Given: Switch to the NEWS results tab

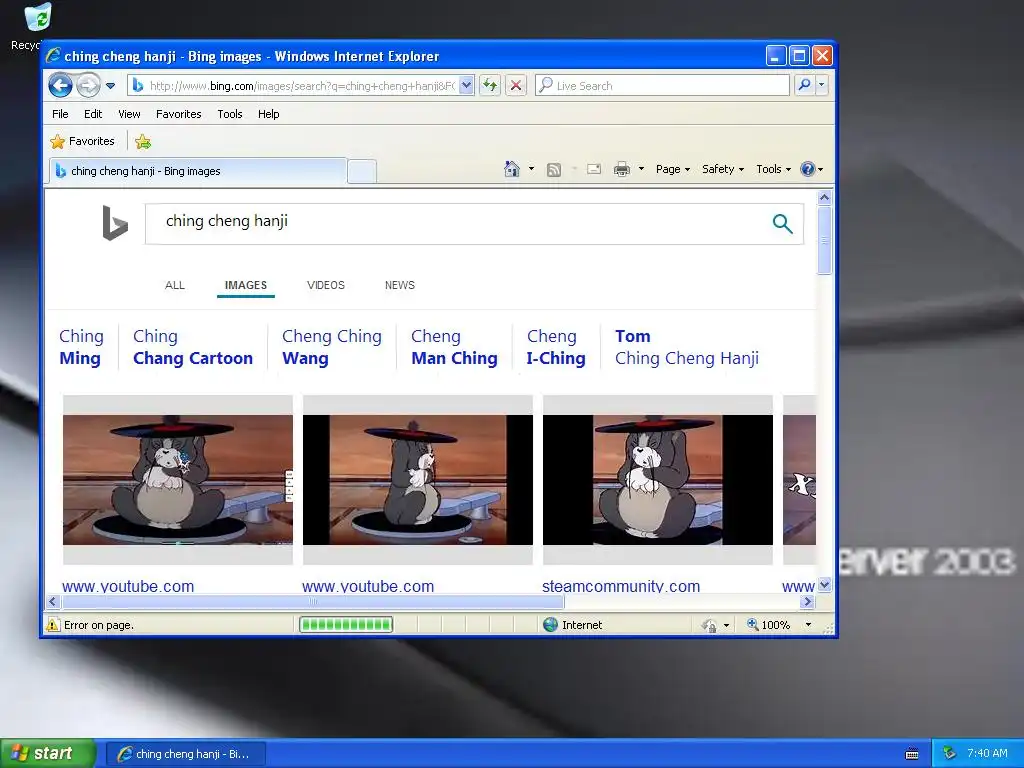Looking at the screenshot, I should click(400, 285).
